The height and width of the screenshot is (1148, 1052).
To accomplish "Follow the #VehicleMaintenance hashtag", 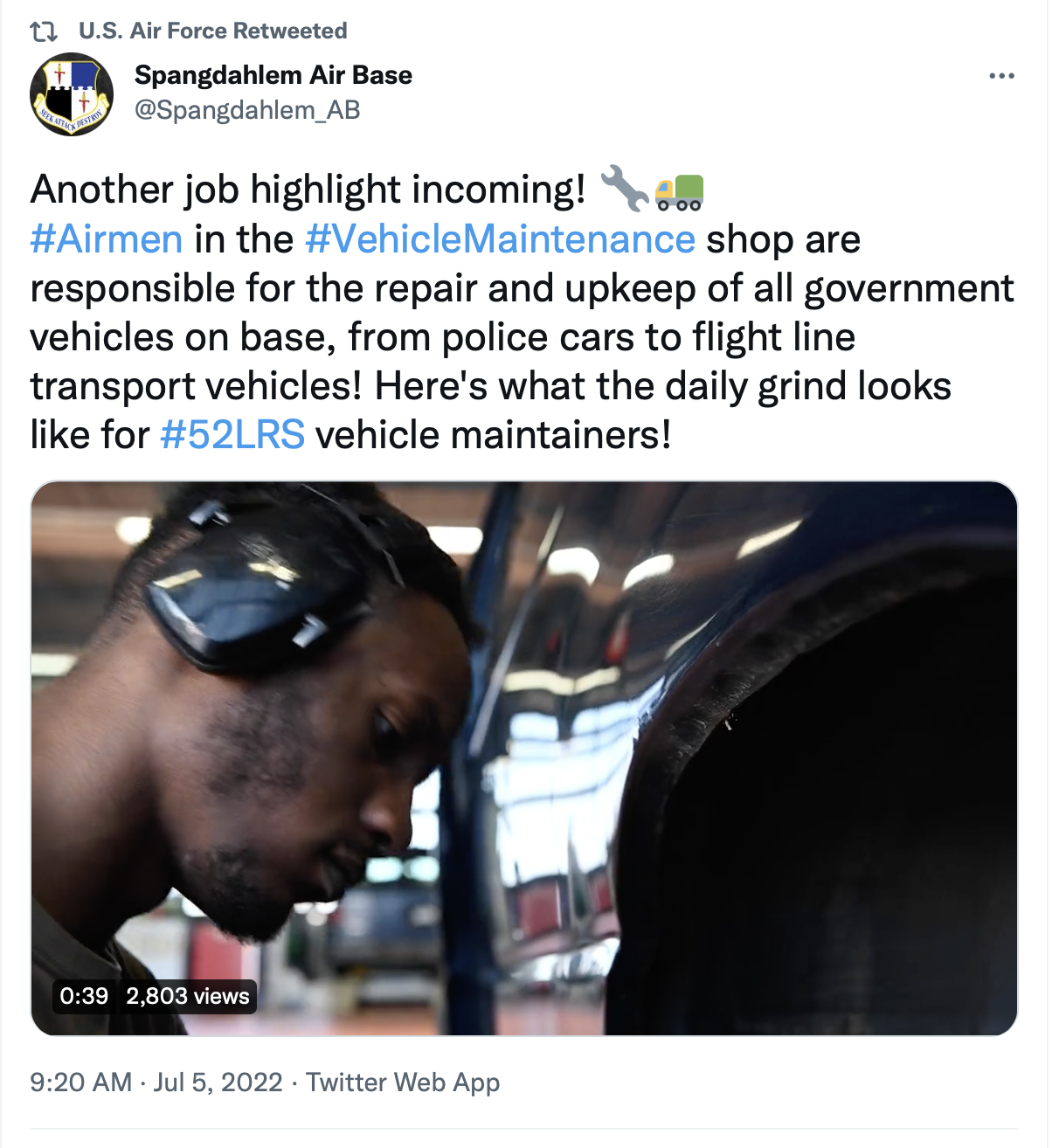I will (x=500, y=239).
